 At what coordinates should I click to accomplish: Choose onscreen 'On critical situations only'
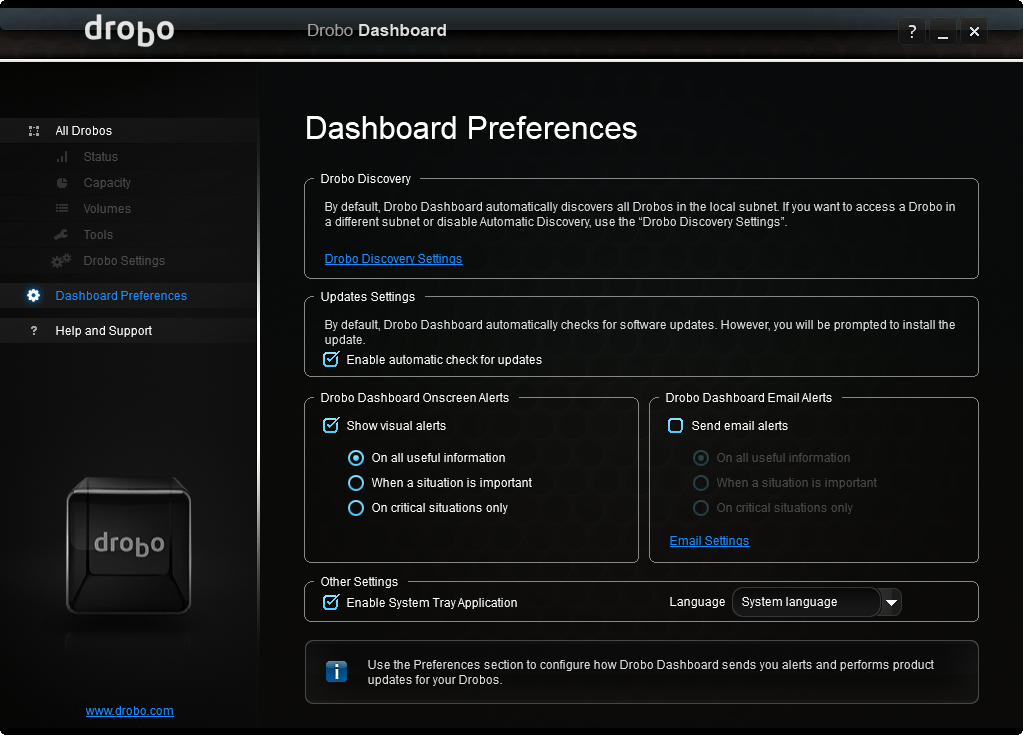pyautogui.click(x=356, y=508)
